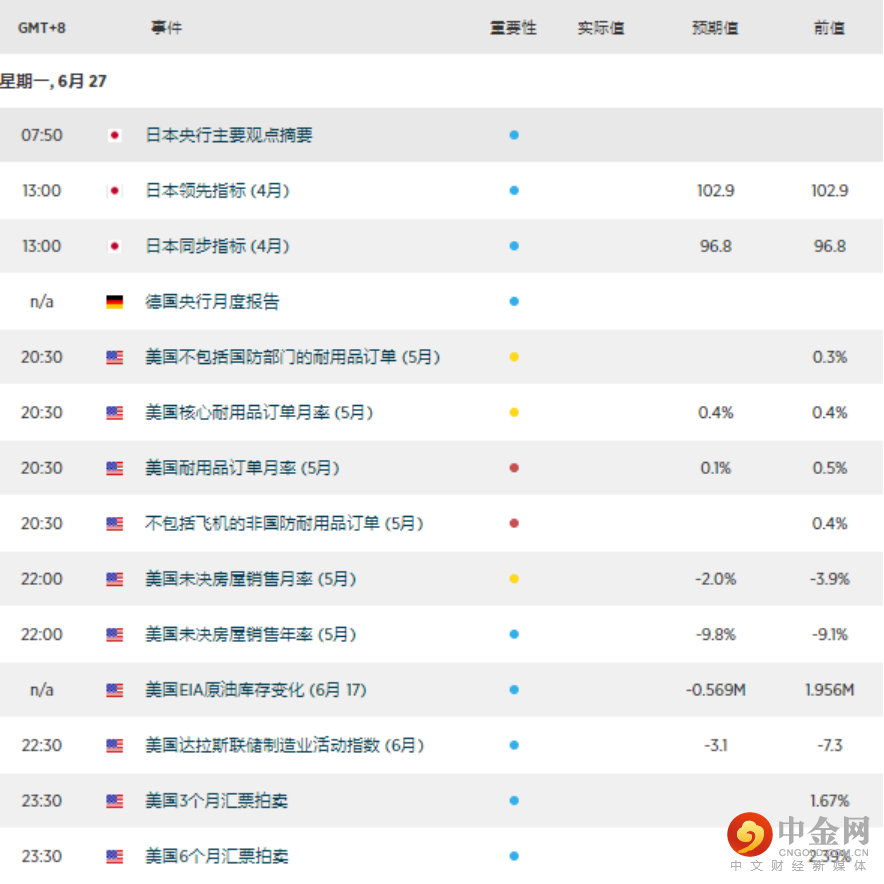The image size is (884, 884).
Task: Click Germany flag beside 德国央行月度报告
Action: pos(114,302)
